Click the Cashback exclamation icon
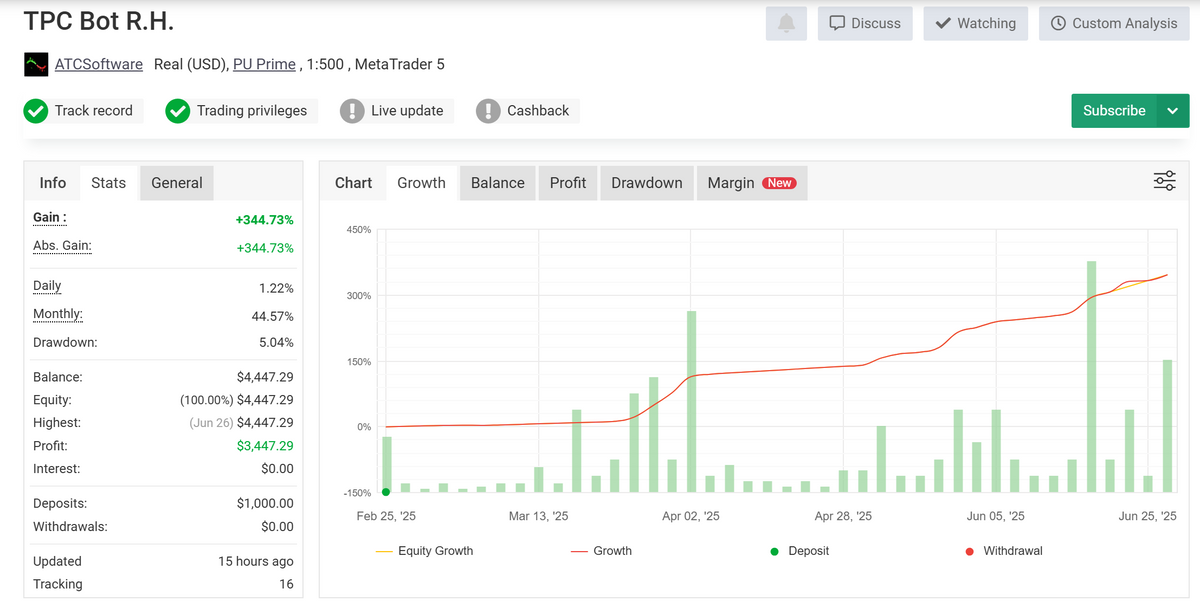Screen dimensions: 1200x608 pos(488,111)
